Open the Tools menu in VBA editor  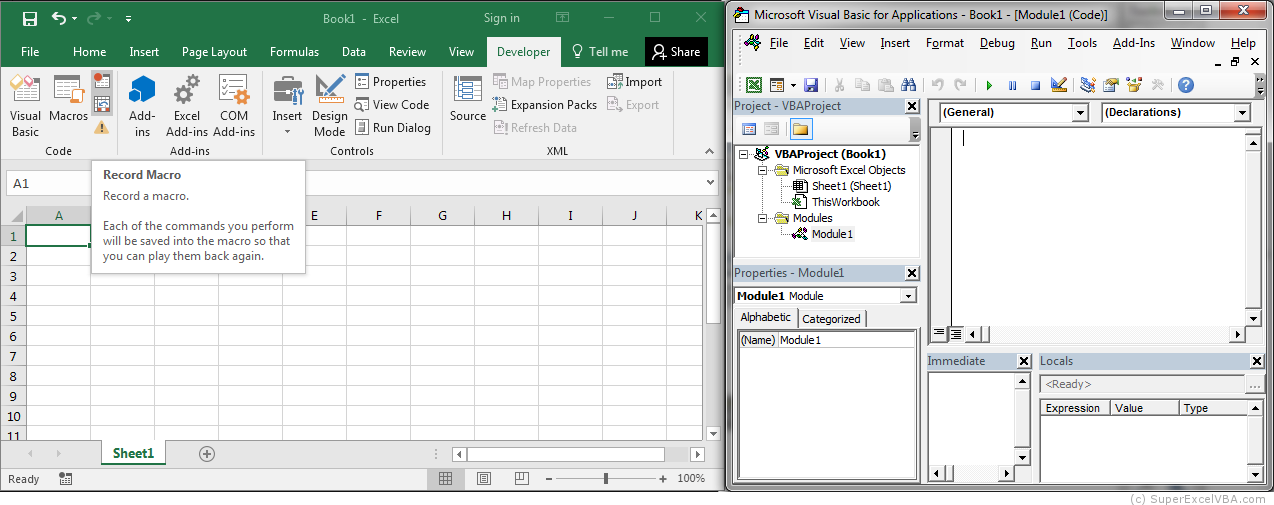coord(1082,43)
